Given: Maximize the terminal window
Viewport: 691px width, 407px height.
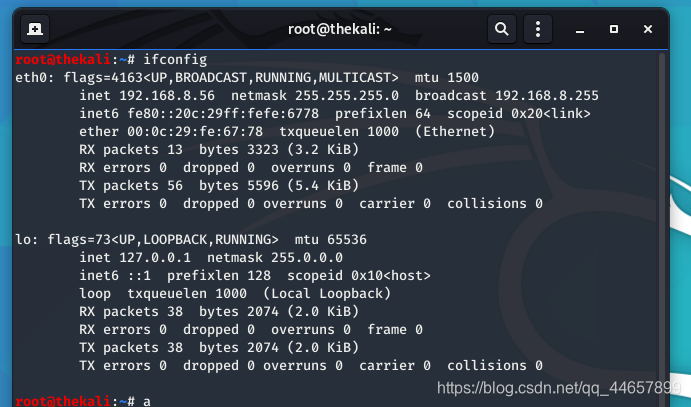Looking at the screenshot, I should (615, 29).
